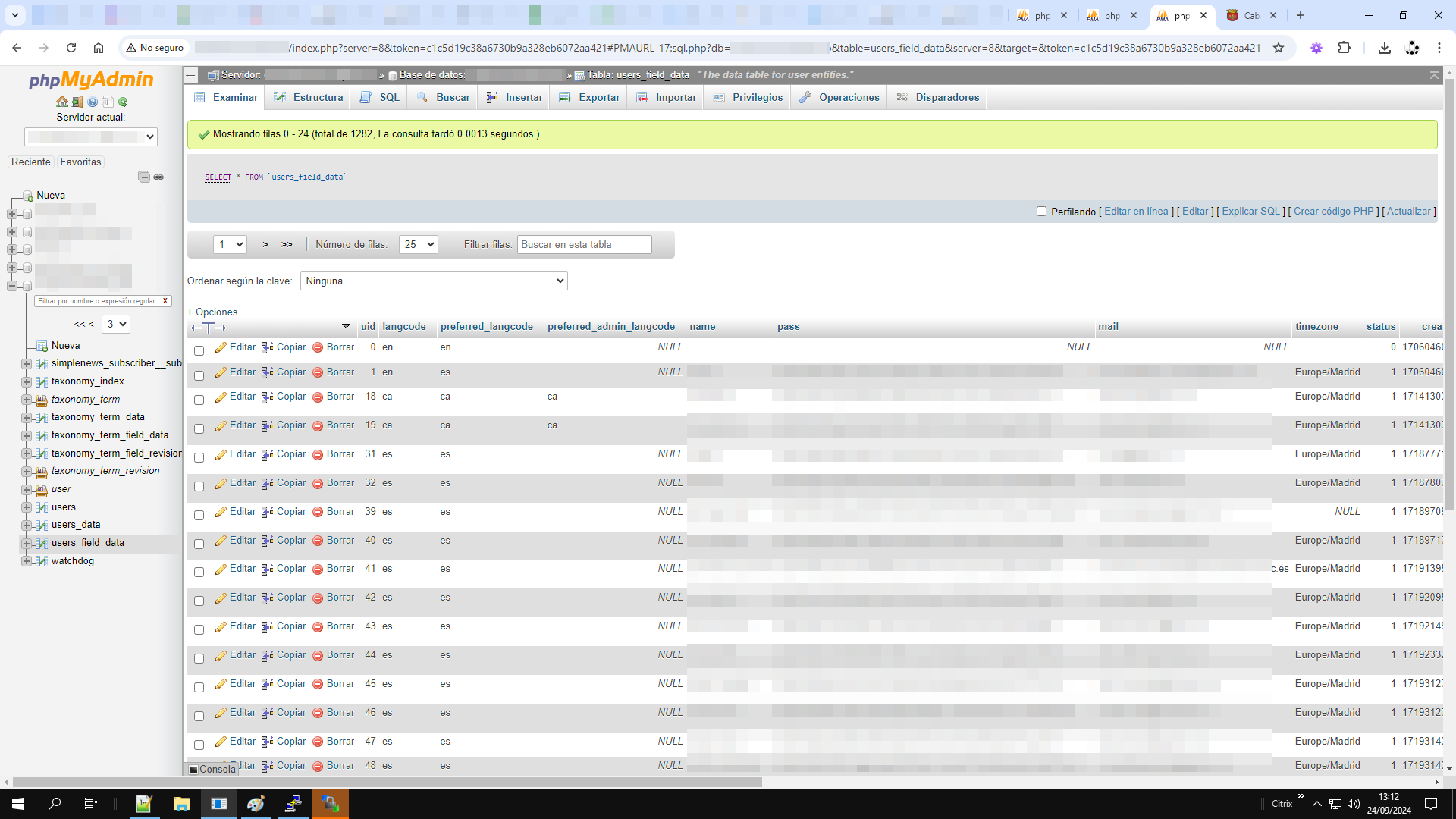Click the Editar en línea link

(x=1136, y=212)
